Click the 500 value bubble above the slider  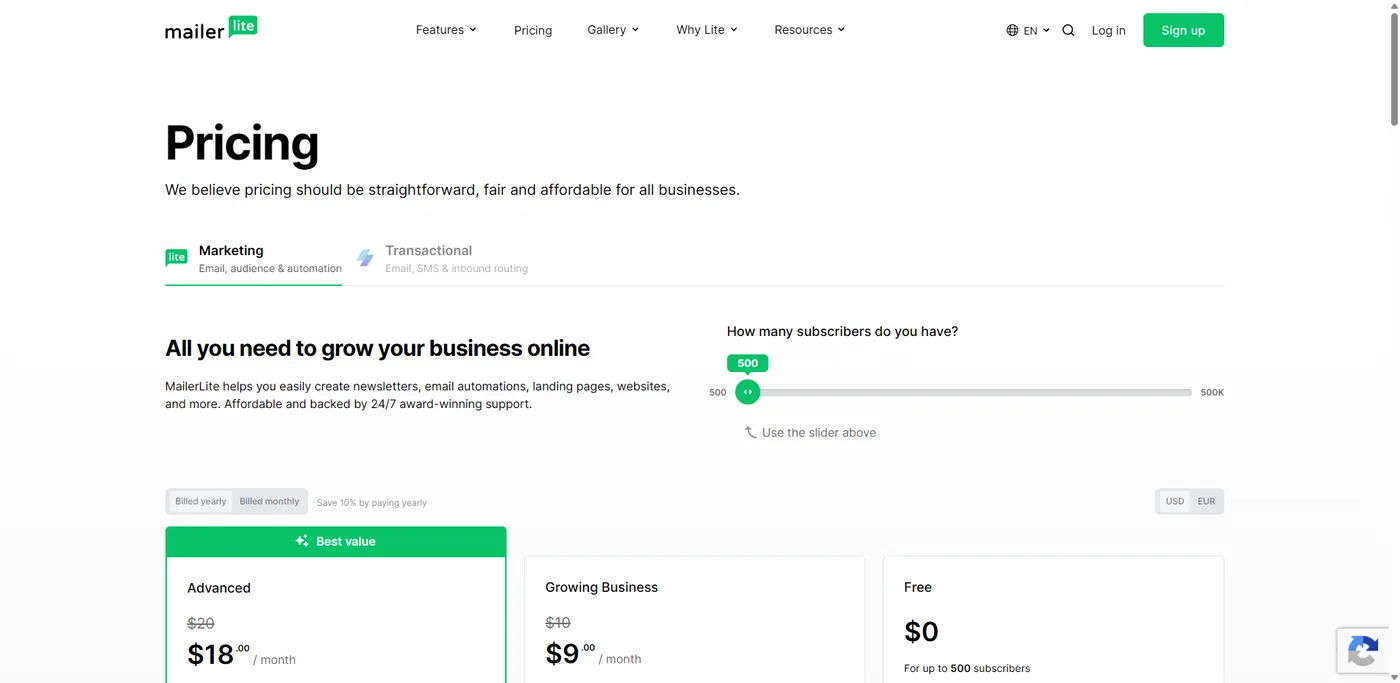747,363
